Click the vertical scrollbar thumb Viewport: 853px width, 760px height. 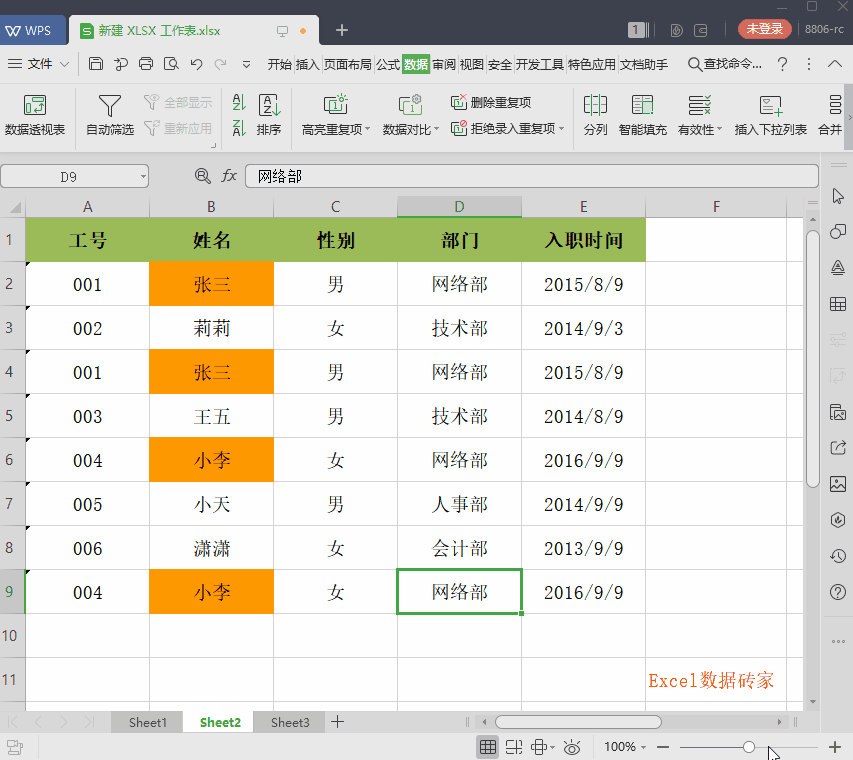coord(813,359)
